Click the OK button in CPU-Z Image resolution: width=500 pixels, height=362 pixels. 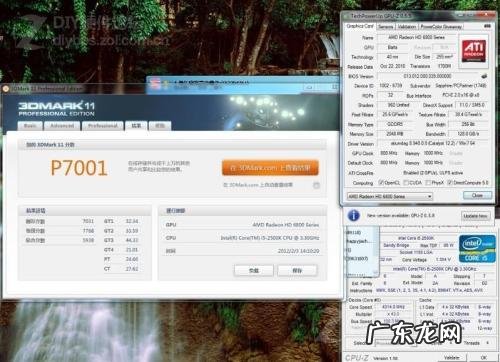tap(484, 357)
